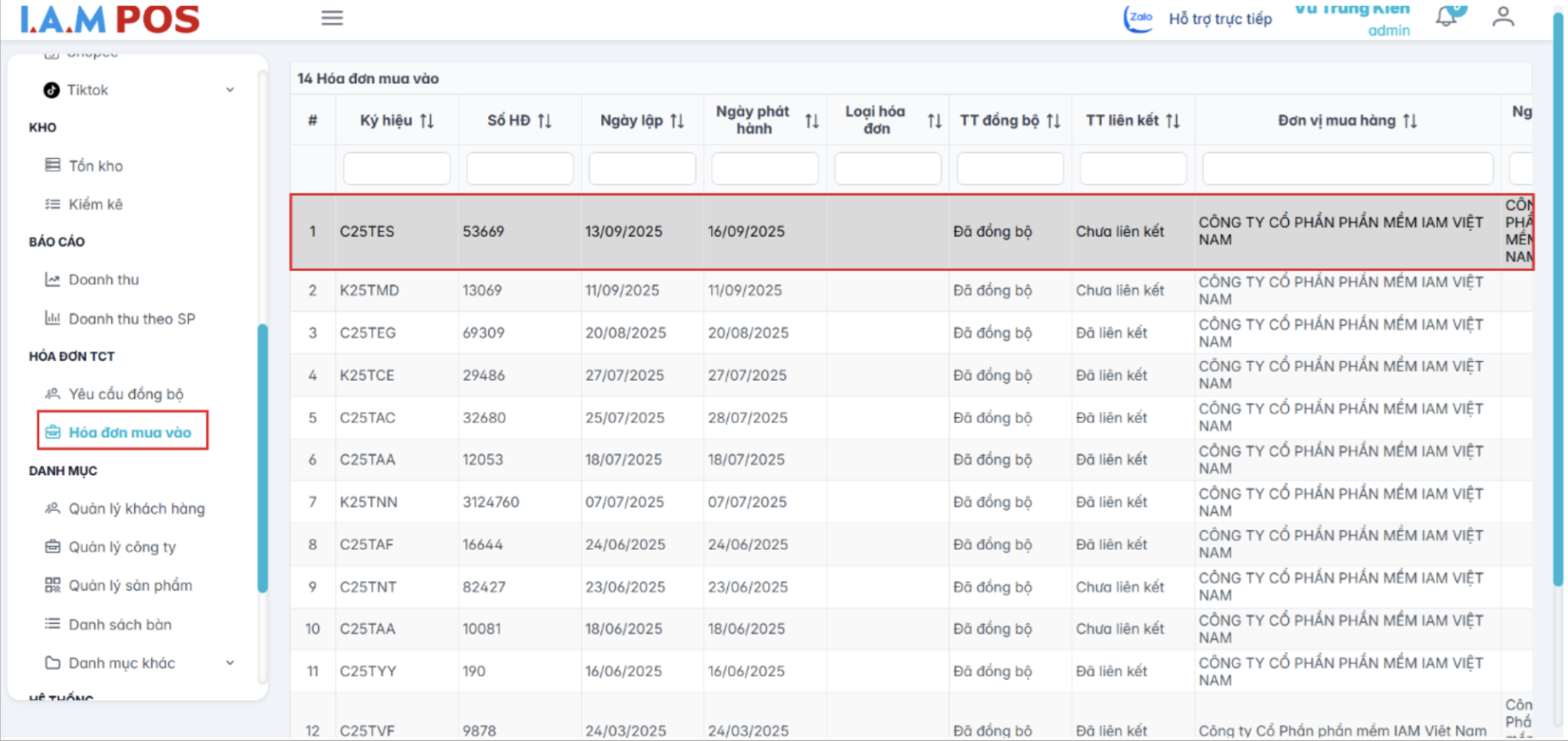Open the notification bell

(x=1446, y=17)
